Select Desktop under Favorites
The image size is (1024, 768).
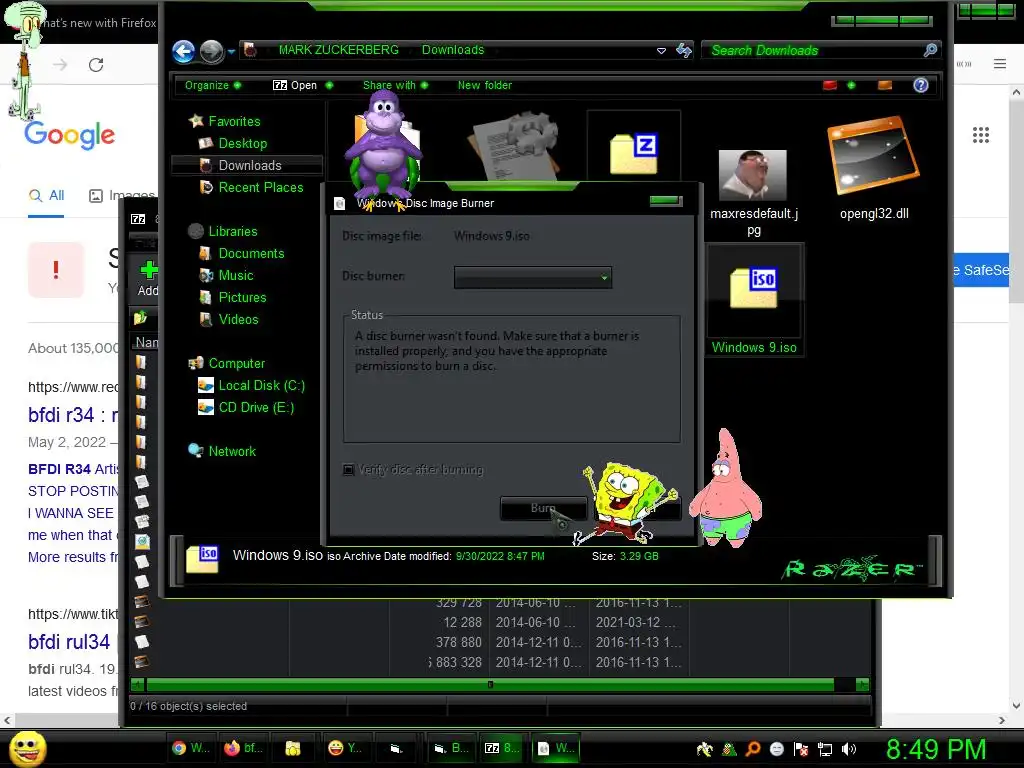tap(242, 143)
